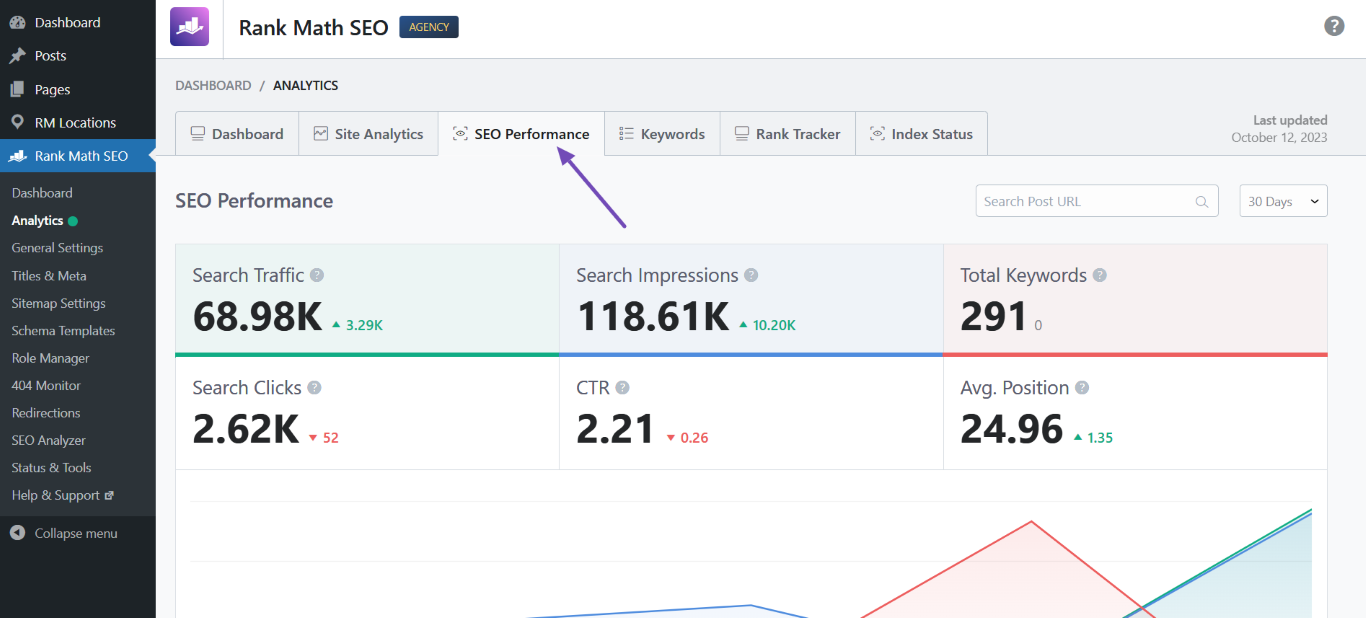Open SEO Analyzer
Image resolution: width=1366 pixels, height=618 pixels.
click(x=48, y=440)
